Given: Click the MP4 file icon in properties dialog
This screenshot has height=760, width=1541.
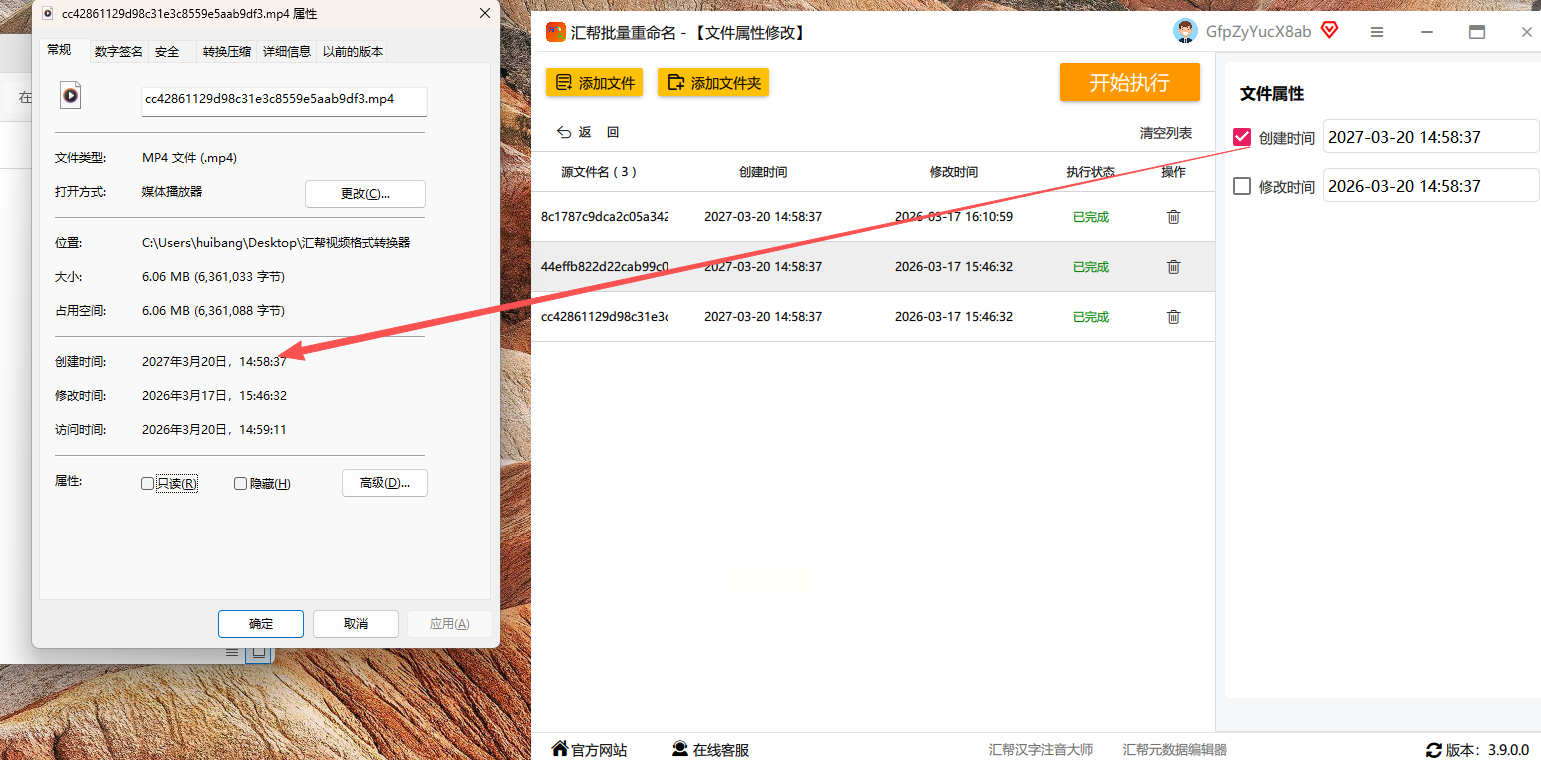Looking at the screenshot, I should 70,95.
